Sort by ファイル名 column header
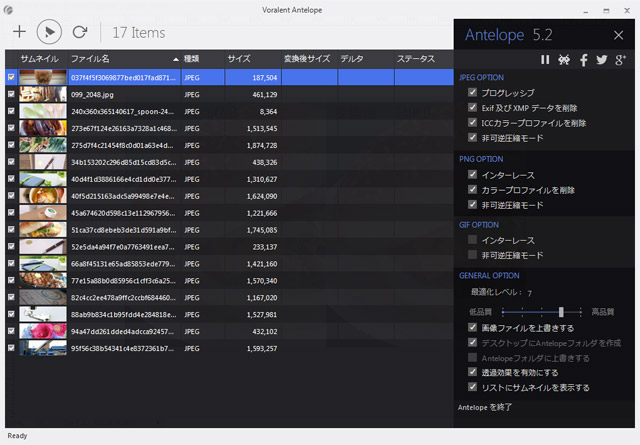The width and height of the screenshot is (640, 445). (x=124, y=59)
